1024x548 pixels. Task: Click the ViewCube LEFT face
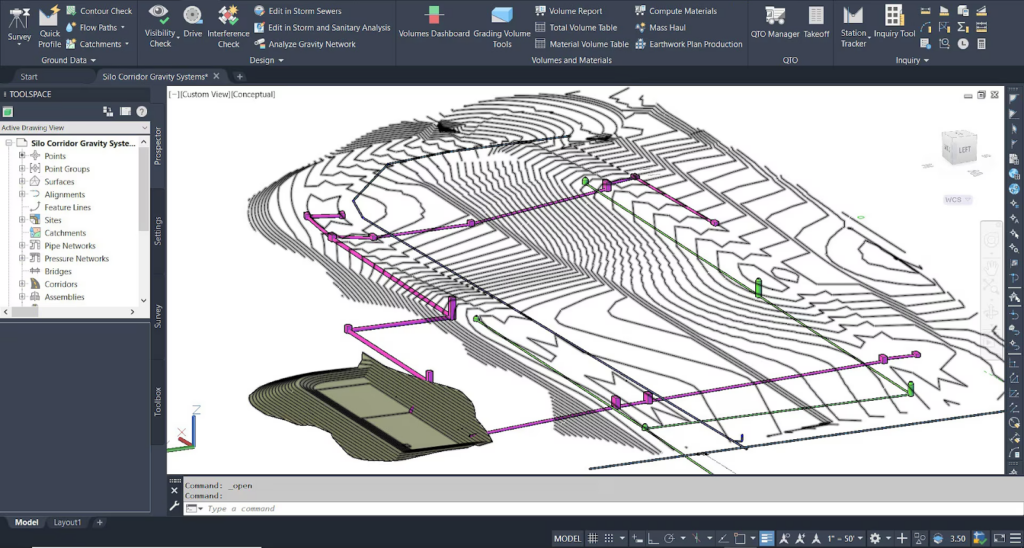pos(963,150)
